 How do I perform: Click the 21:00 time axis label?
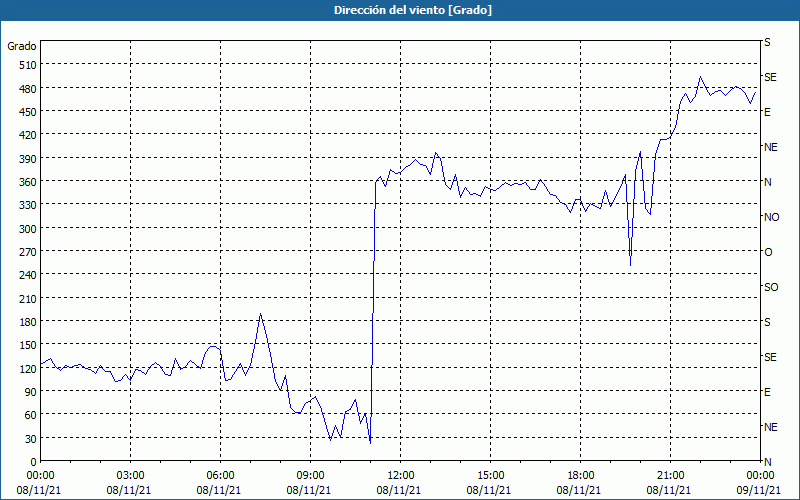(x=670, y=476)
